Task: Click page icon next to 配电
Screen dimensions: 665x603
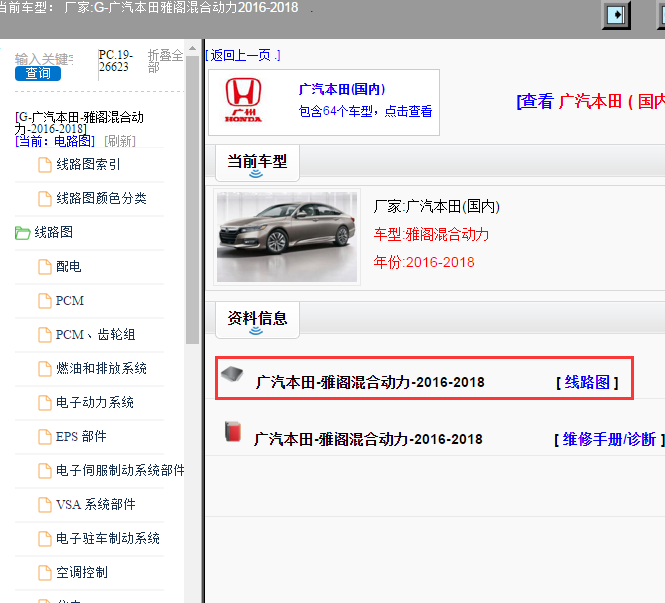Action: click(x=45, y=267)
